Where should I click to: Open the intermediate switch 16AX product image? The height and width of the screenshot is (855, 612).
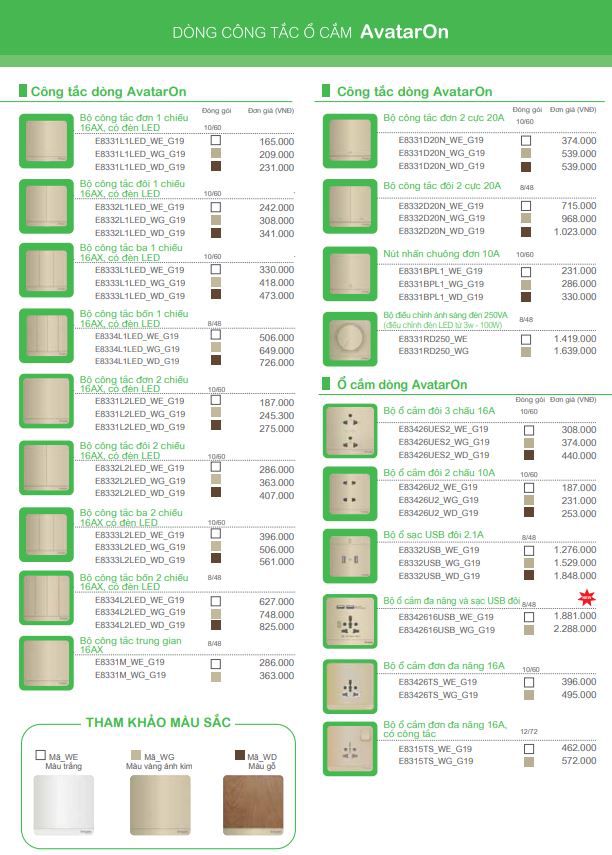tap(46, 663)
